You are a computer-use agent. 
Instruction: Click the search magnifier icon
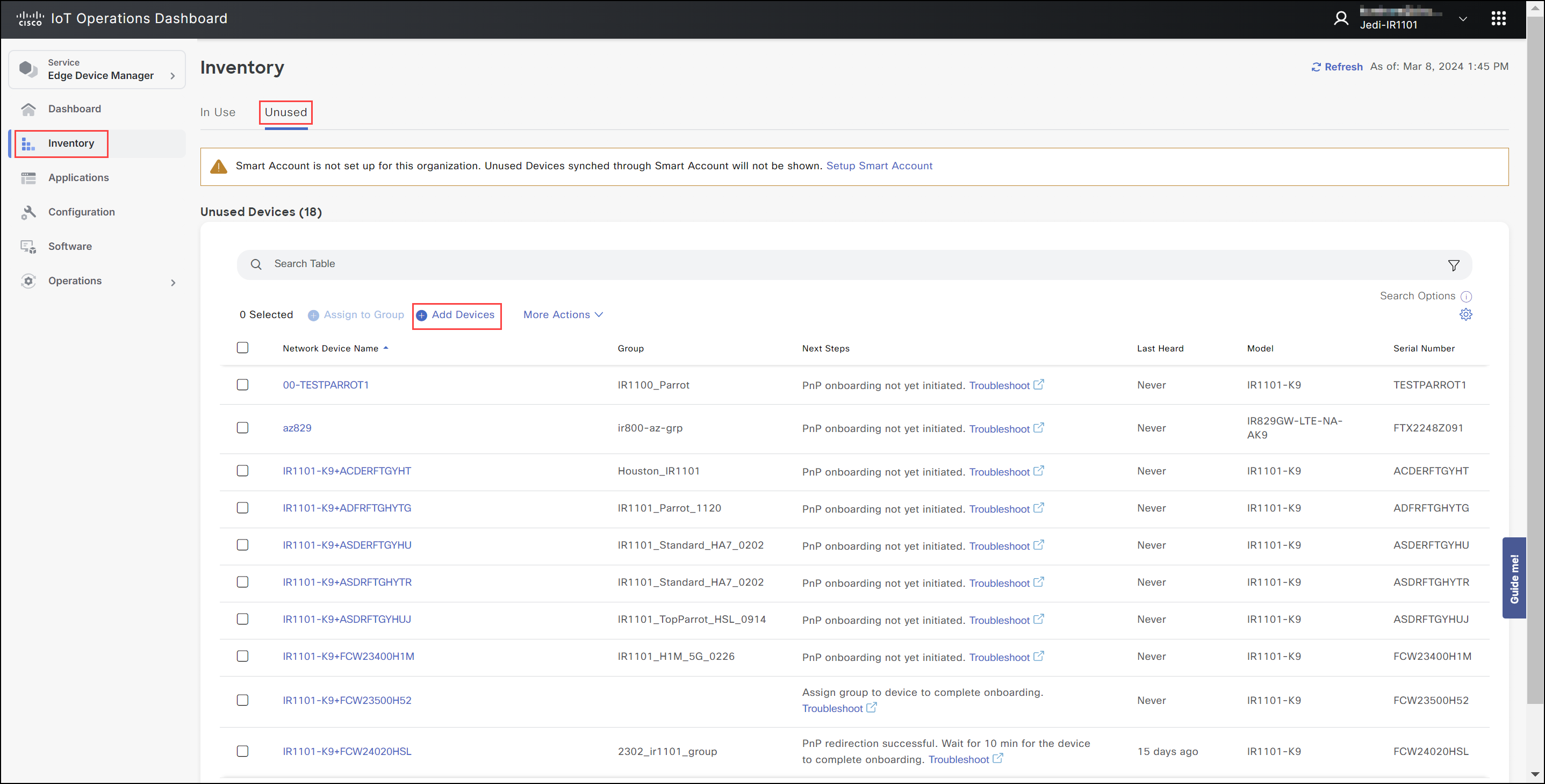pos(256,264)
